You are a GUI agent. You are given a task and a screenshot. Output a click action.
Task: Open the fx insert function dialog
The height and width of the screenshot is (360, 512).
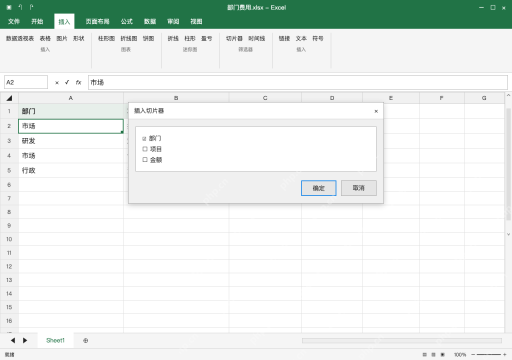point(78,82)
